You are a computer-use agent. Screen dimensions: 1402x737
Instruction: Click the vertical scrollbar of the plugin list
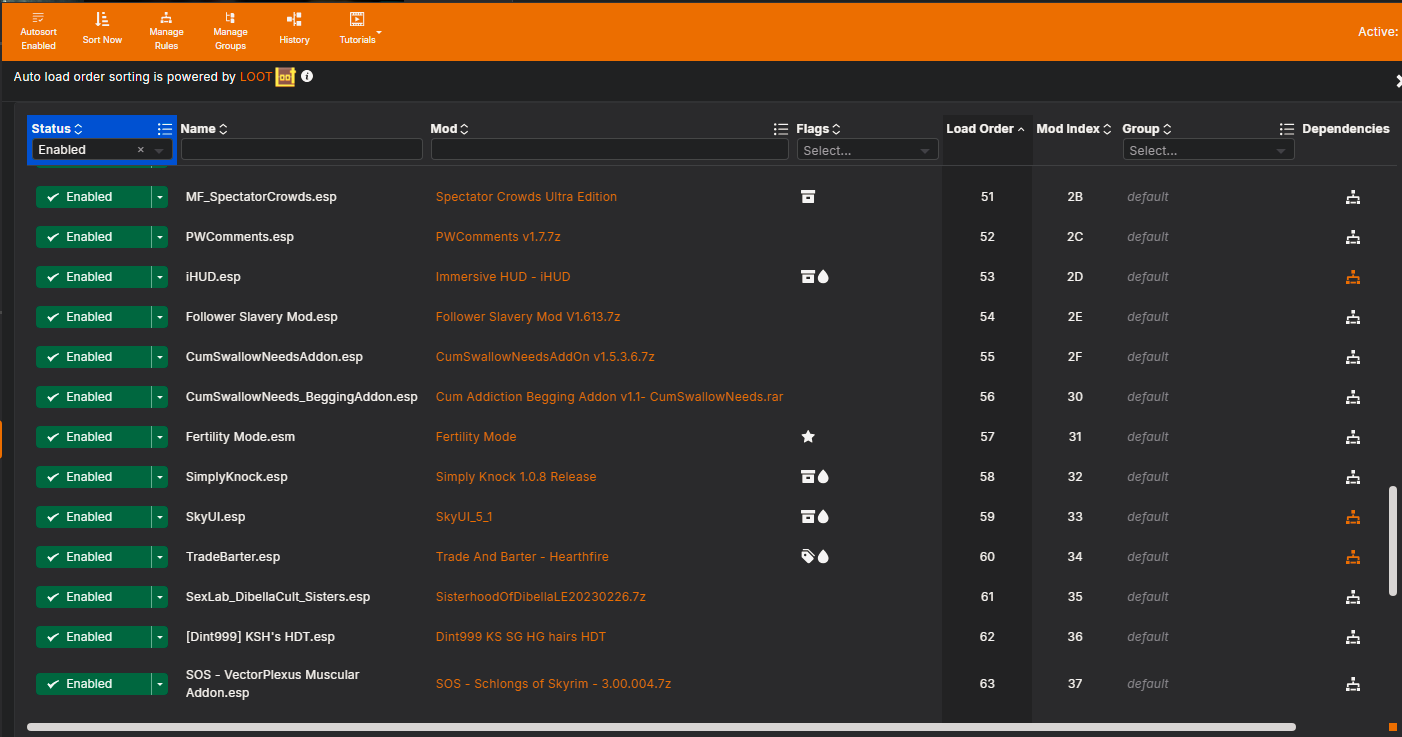pyautogui.click(x=1392, y=541)
